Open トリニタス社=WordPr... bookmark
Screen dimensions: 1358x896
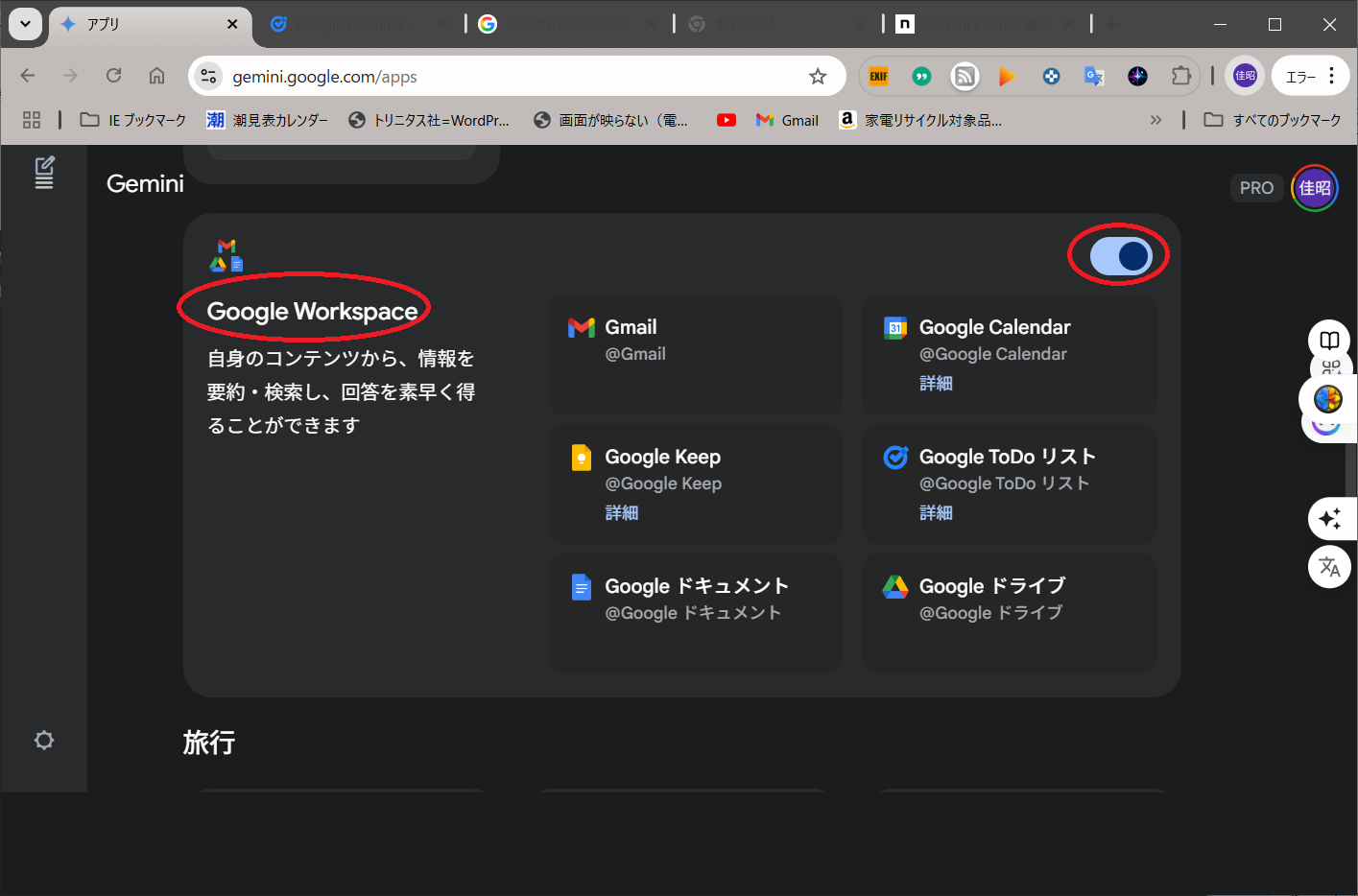click(x=429, y=120)
